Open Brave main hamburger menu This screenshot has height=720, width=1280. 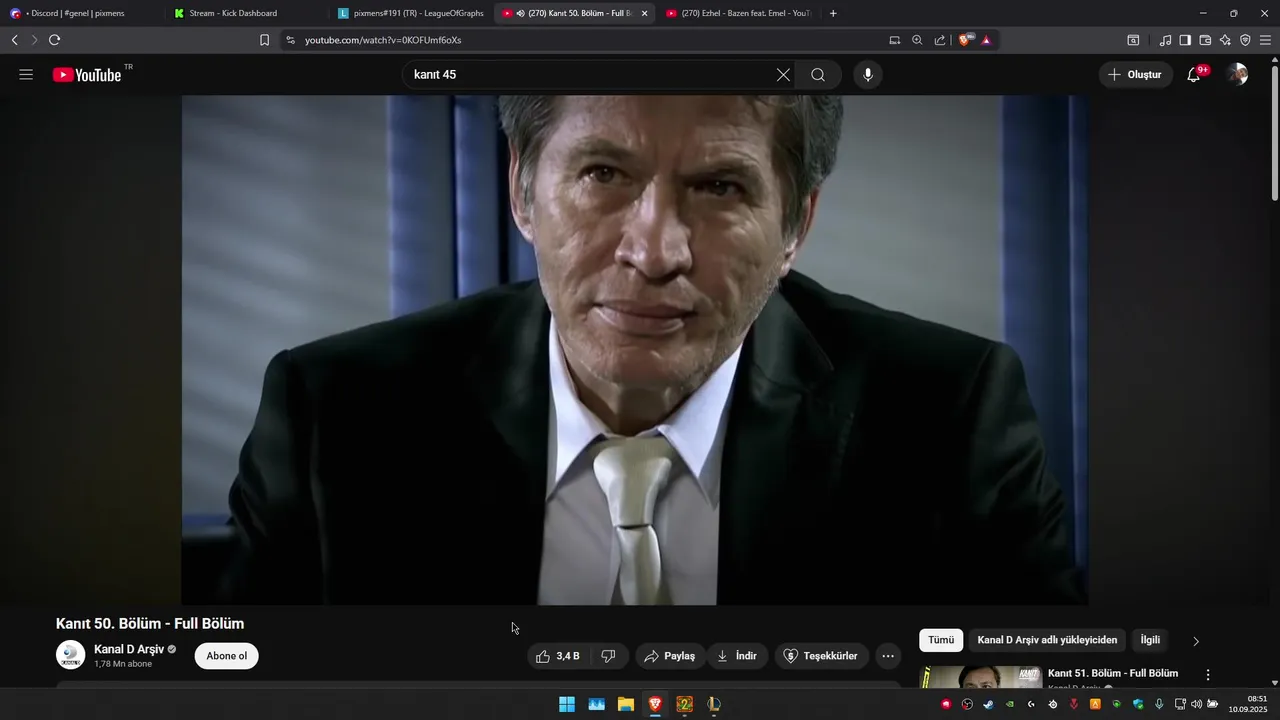pos(1265,40)
